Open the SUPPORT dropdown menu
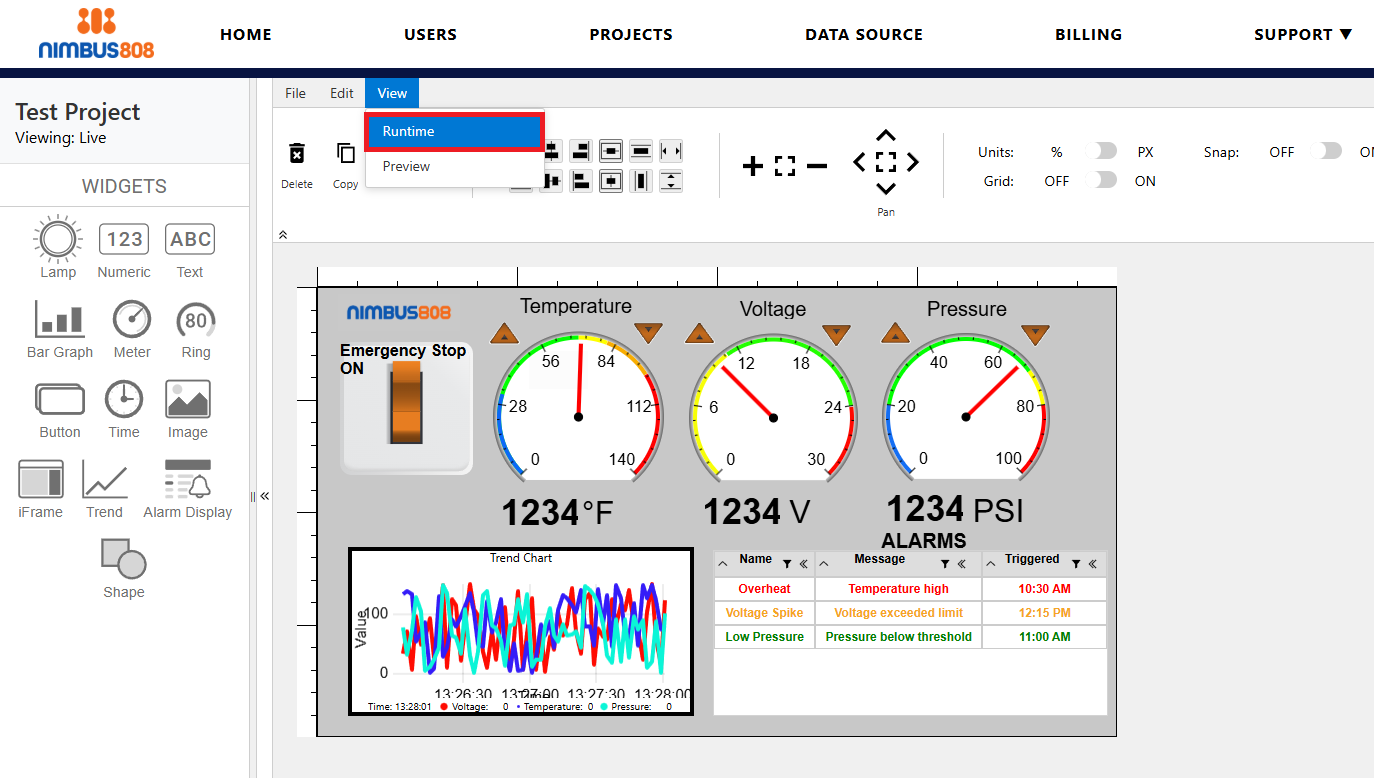Image resolution: width=1374 pixels, height=778 pixels. pos(1302,34)
